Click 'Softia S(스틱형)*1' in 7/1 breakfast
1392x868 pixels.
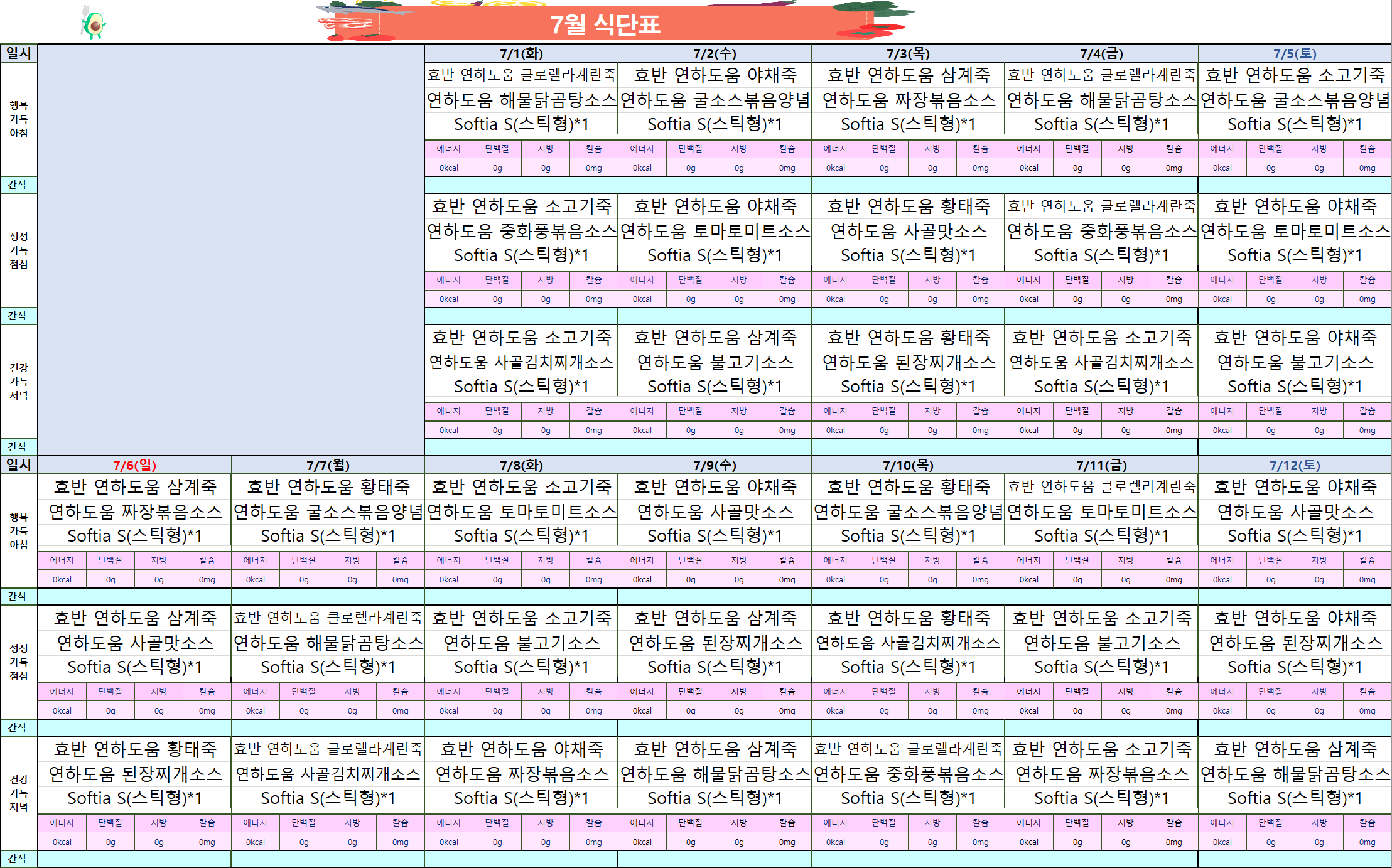click(x=521, y=124)
